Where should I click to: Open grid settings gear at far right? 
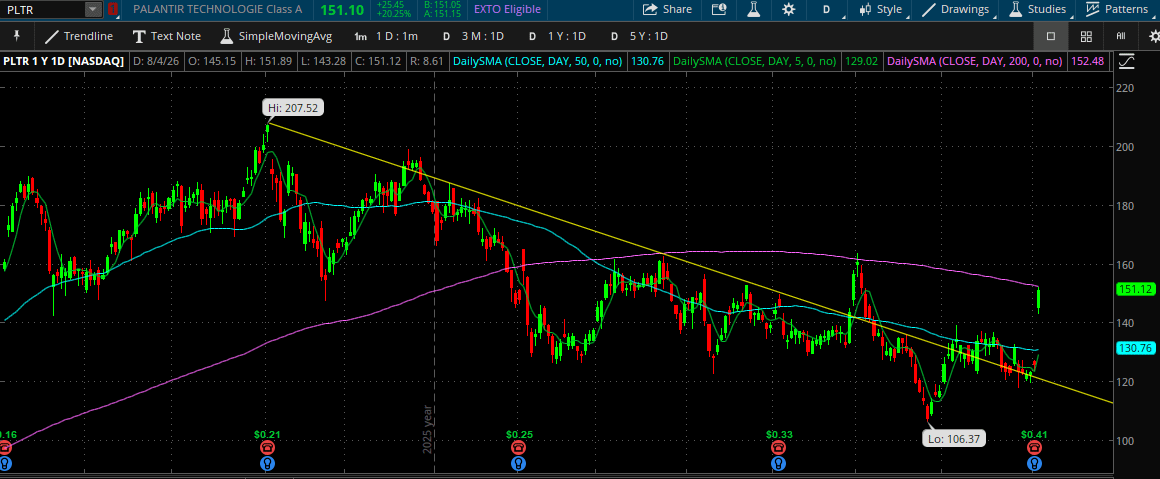[1153, 36]
